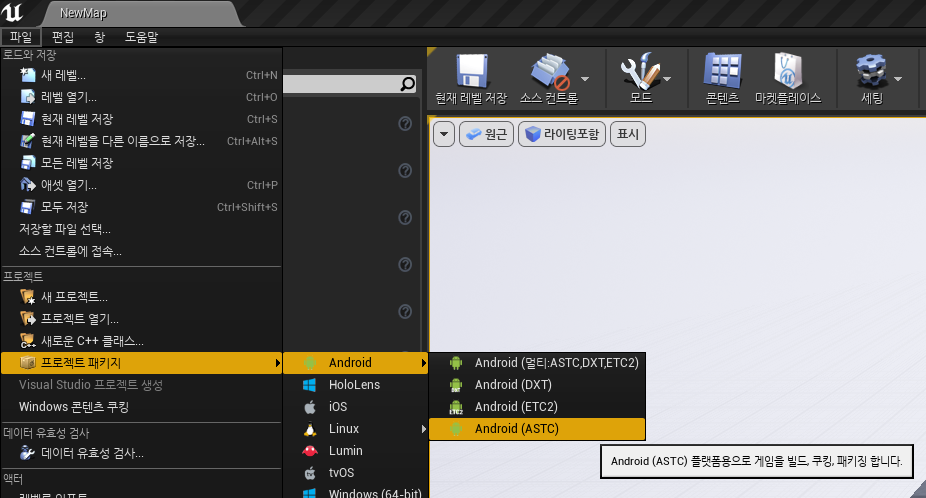Click the Android (멀티) robot icon
Viewport: 926px width, 498px height.
(456, 363)
